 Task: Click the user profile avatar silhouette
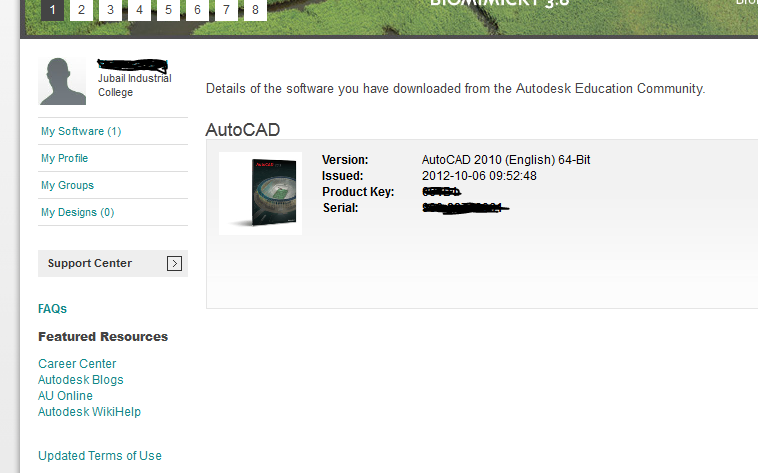pos(62,81)
